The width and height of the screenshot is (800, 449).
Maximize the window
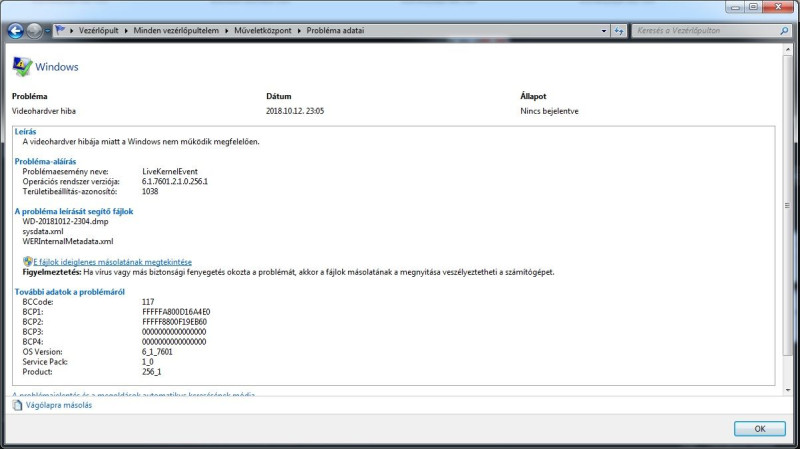753,7
